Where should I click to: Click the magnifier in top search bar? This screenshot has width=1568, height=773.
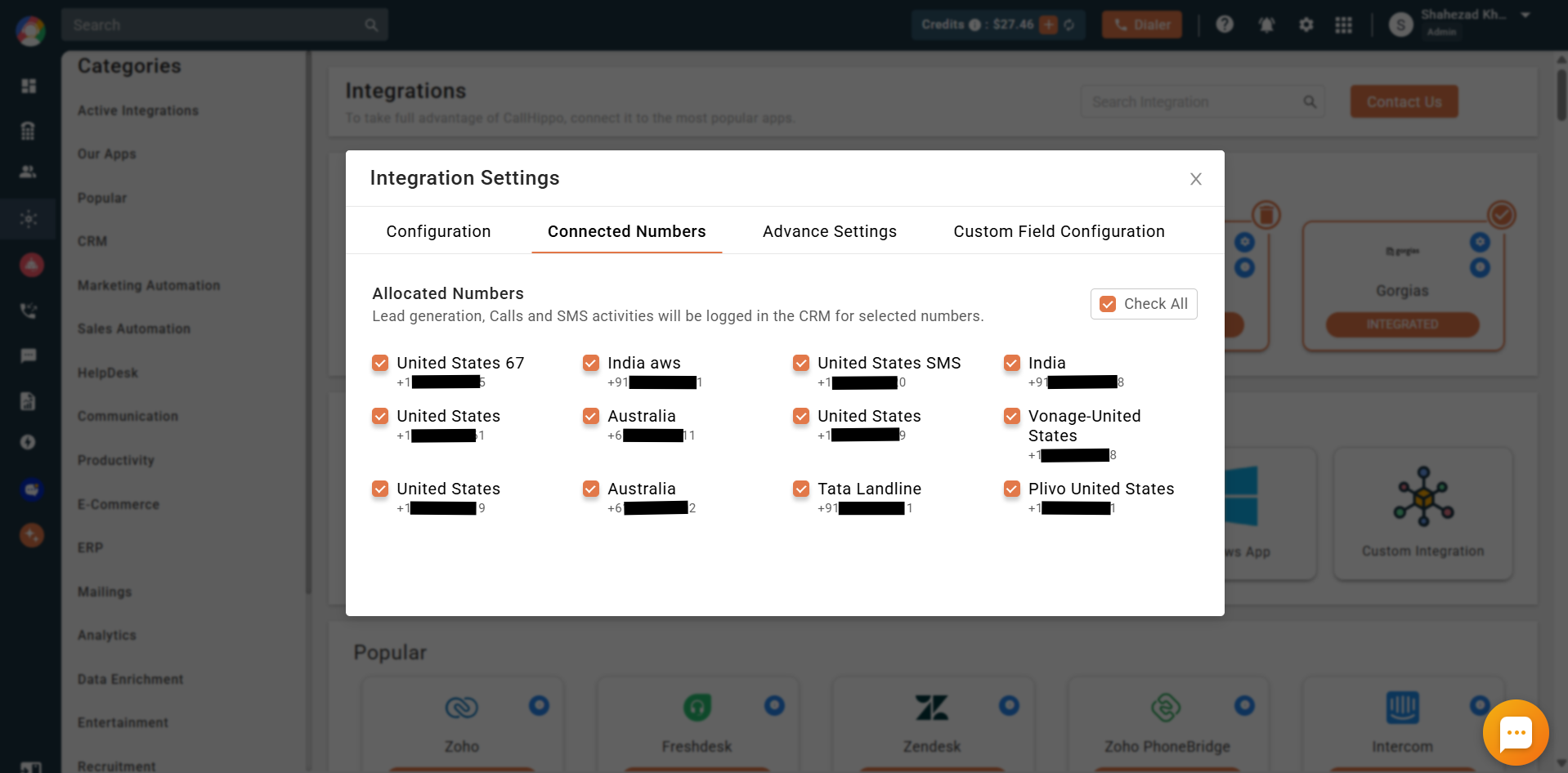[372, 25]
